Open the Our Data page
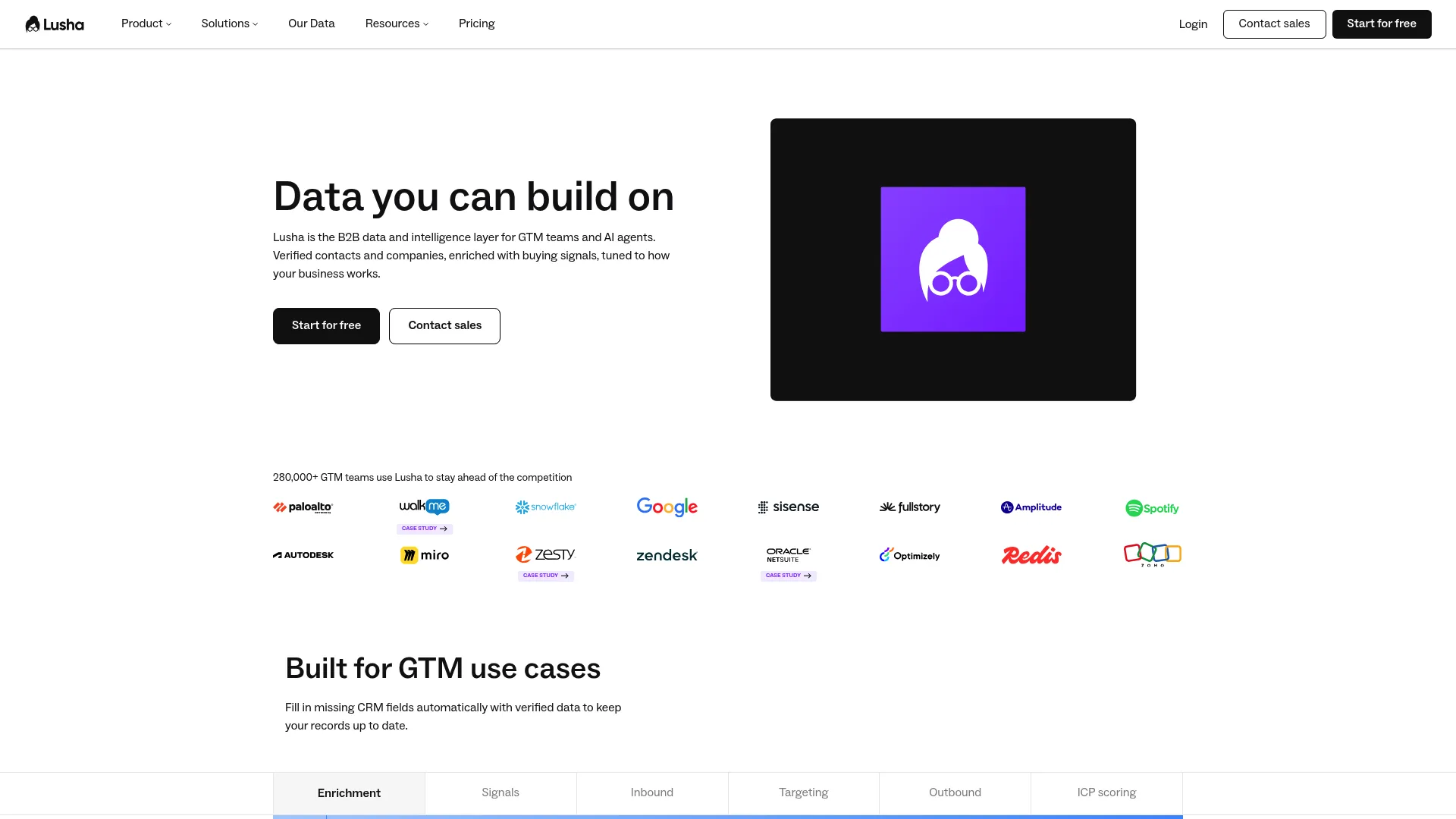 coord(312,24)
